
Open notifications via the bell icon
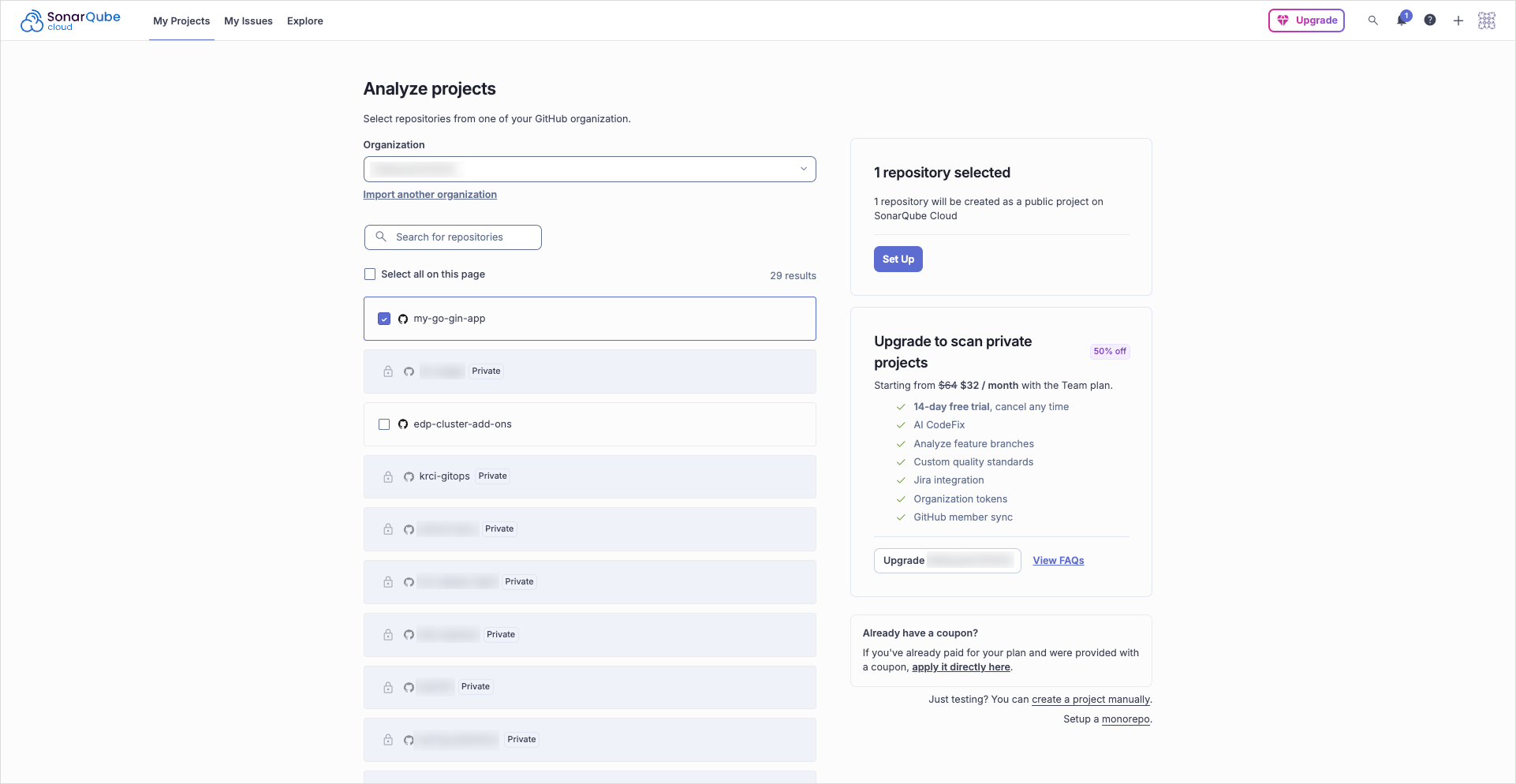[x=1402, y=21]
